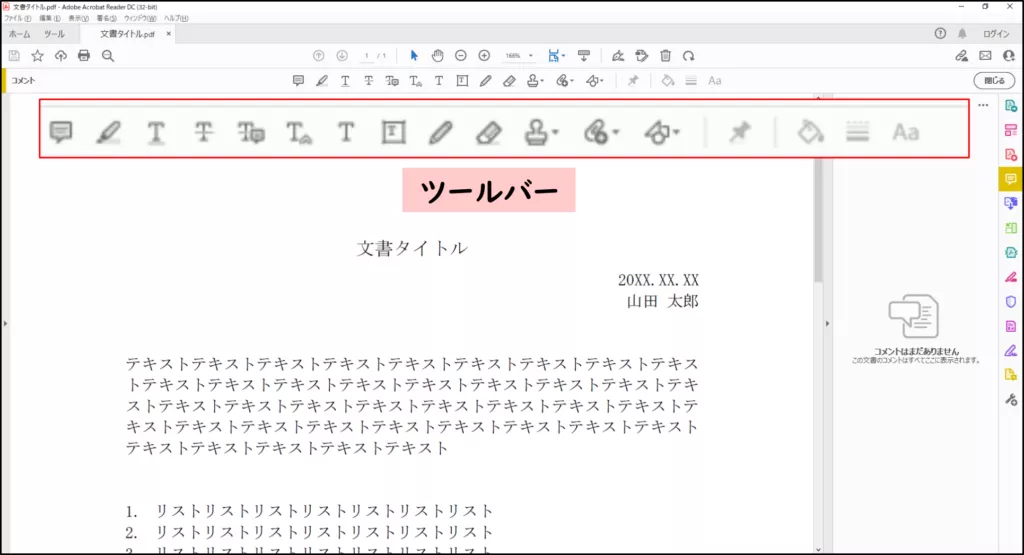Viewport: 1024px width, 555px height.
Task: Expand the left navigation pane arrow
Action: click(5, 323)
